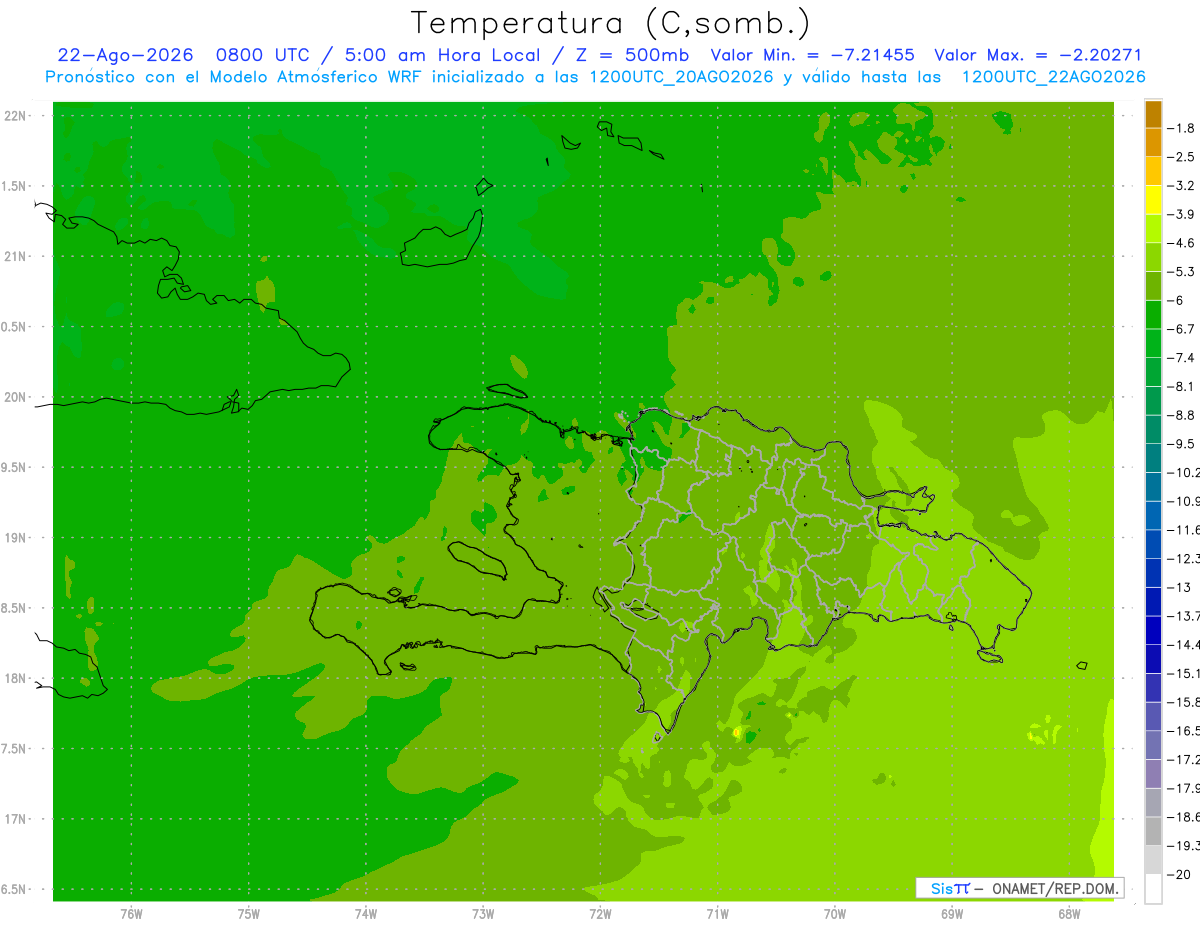Click the '20N' latitude label

(x=15, y=397)
